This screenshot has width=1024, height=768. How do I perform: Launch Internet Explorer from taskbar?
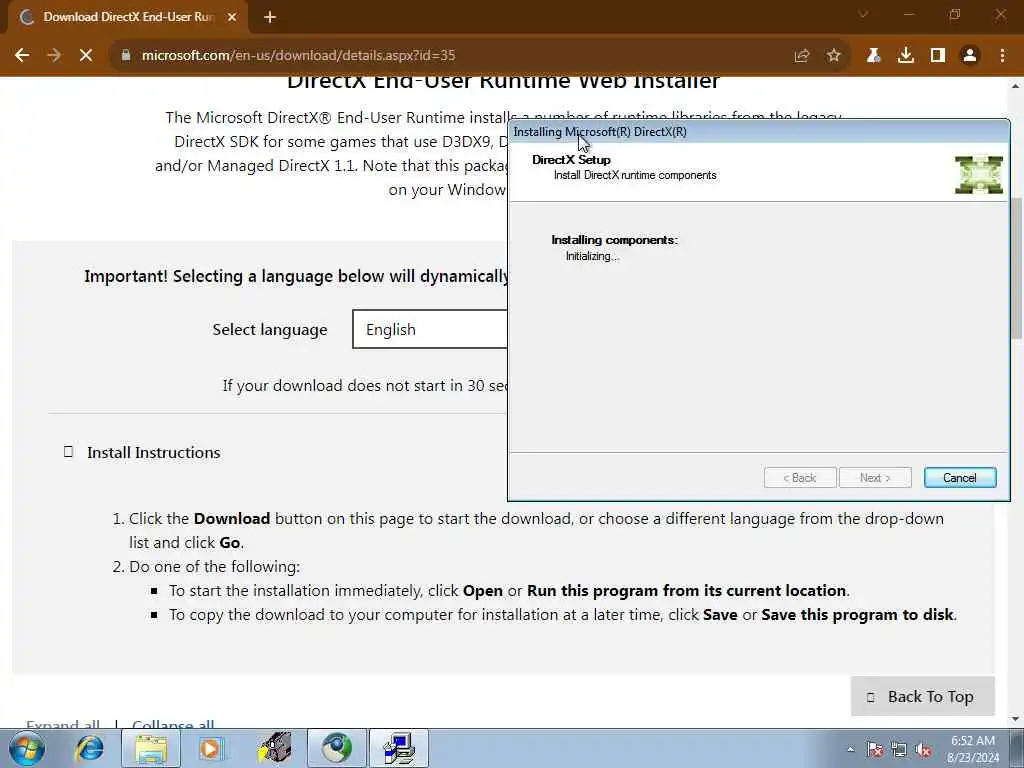coord(89,748)
